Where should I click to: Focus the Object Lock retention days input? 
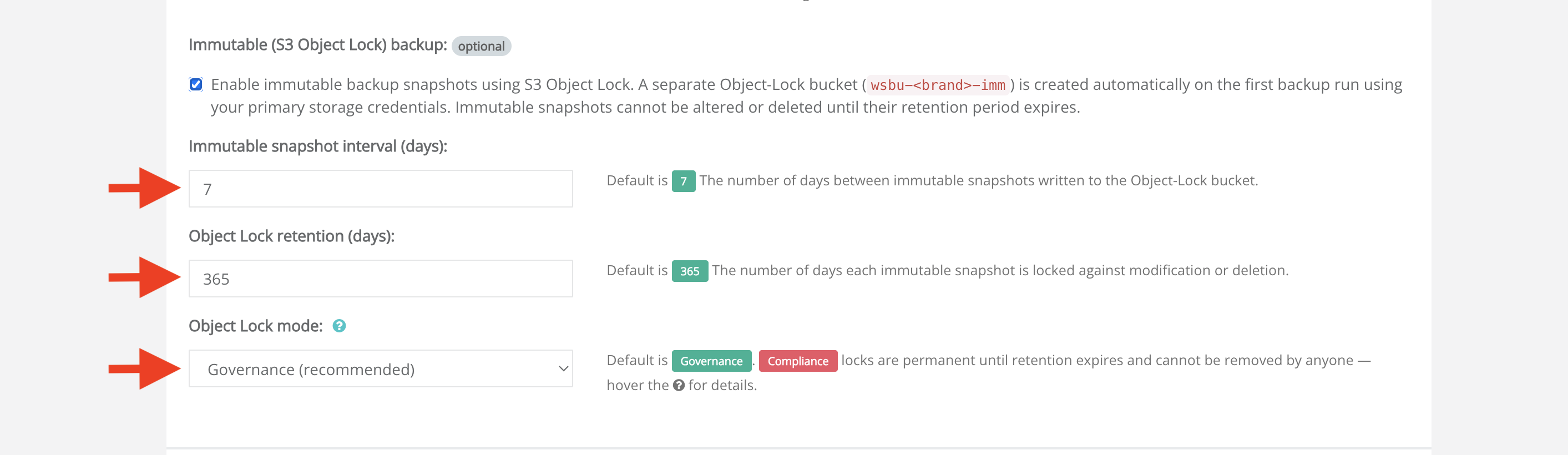[x=381, y=279]
